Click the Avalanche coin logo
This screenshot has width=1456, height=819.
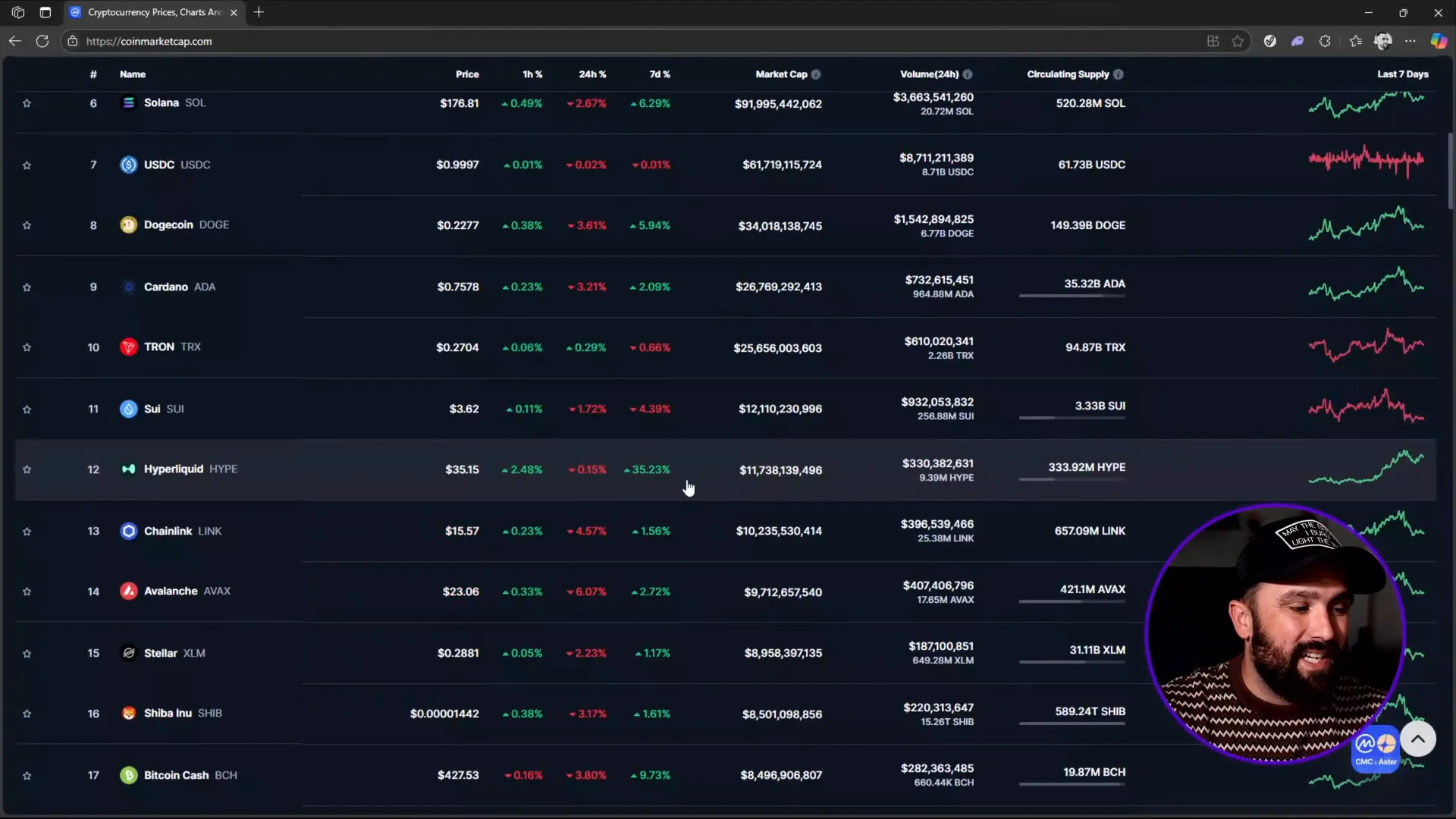point(129,591)
